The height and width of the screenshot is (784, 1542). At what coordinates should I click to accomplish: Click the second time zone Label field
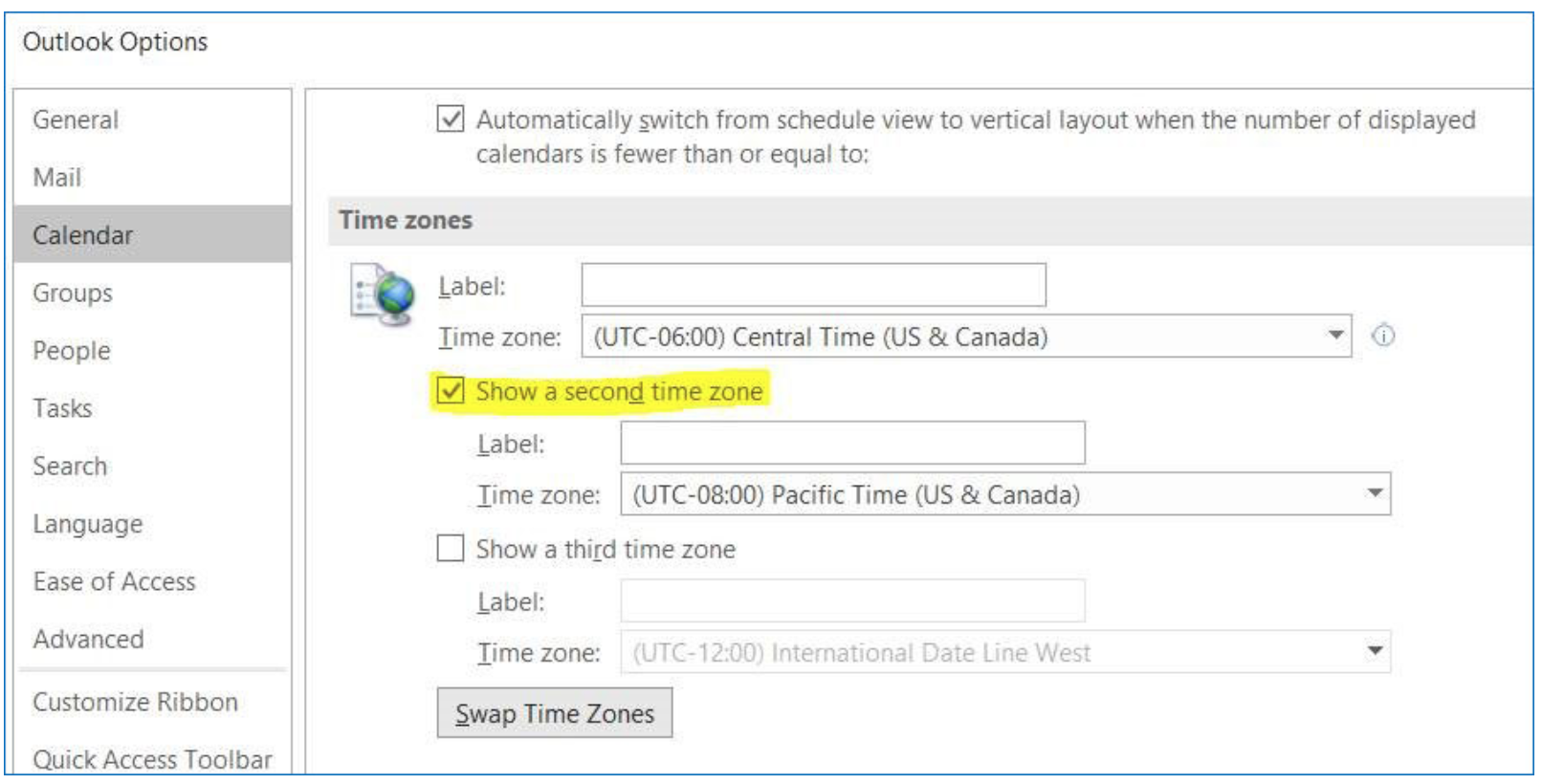(x=852, y=443)
